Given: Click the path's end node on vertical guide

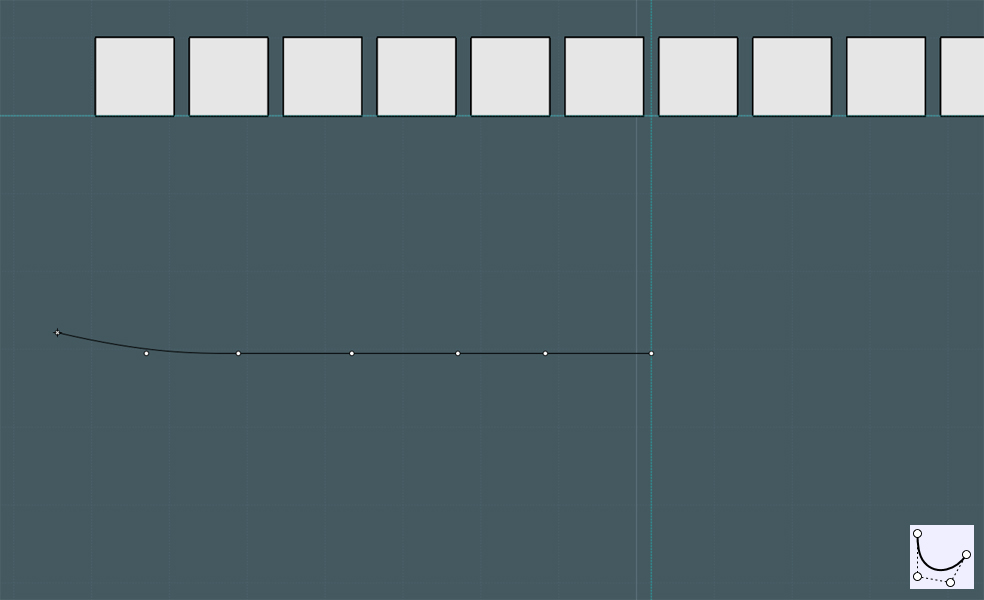Looking at the screenshot, I should pyautogui.click(x=651, y=353).
